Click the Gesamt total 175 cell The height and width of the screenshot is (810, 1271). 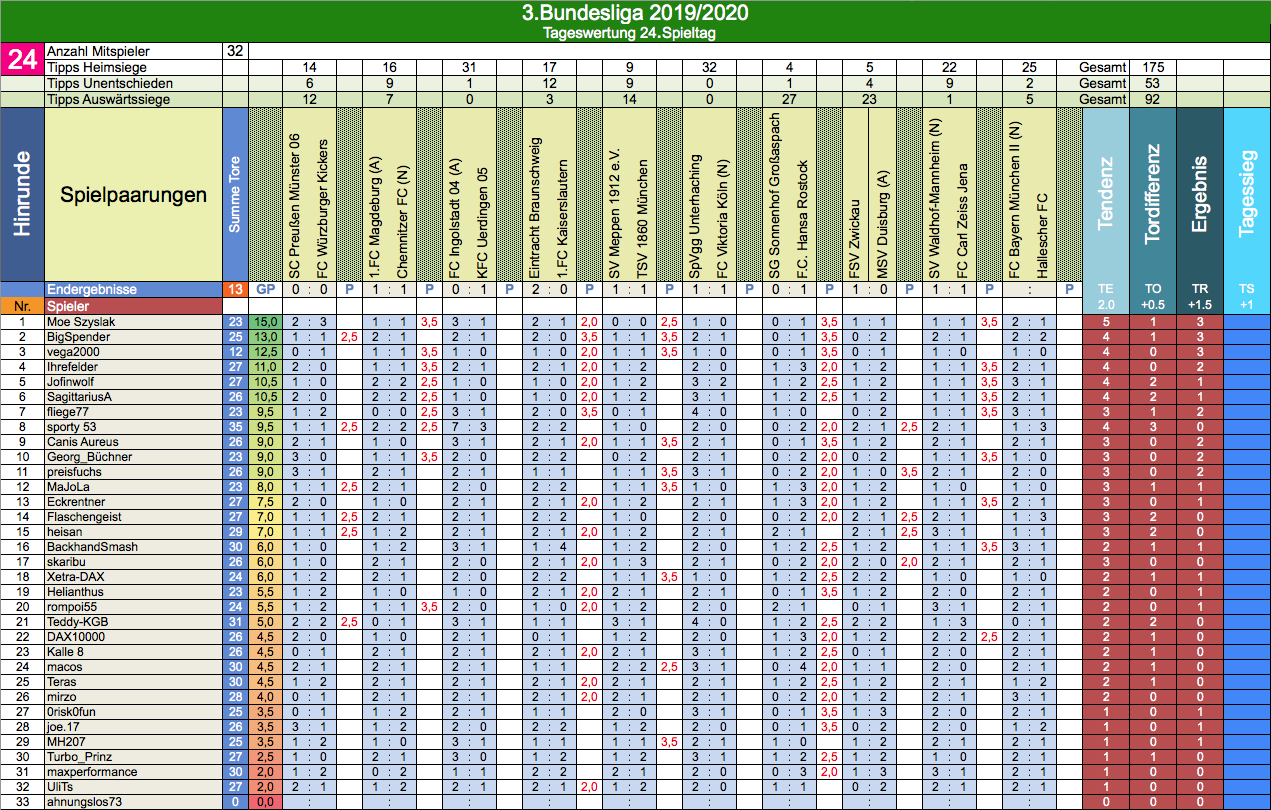(1152, 67)
